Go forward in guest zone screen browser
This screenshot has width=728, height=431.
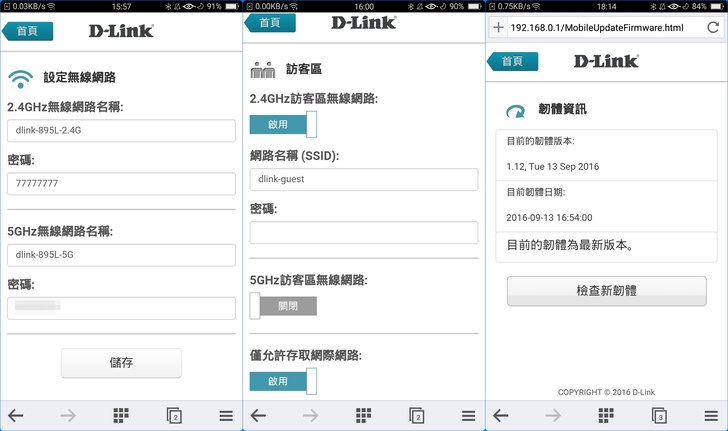311,415
